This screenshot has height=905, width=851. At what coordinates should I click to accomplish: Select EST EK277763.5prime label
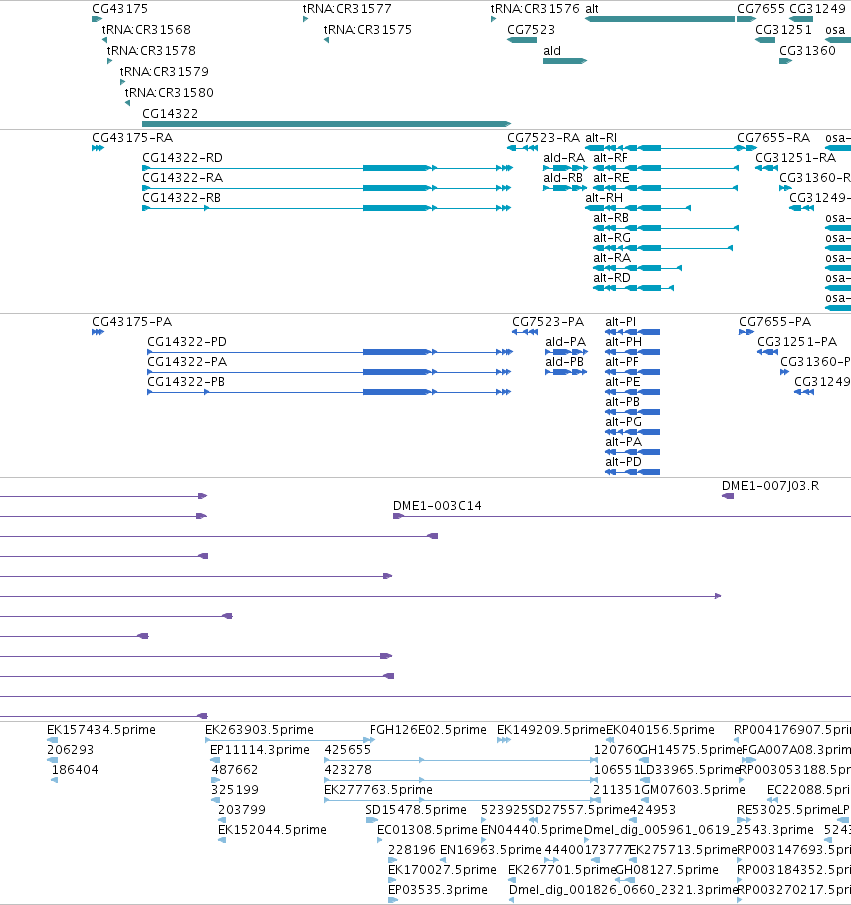tap(379, 790)
